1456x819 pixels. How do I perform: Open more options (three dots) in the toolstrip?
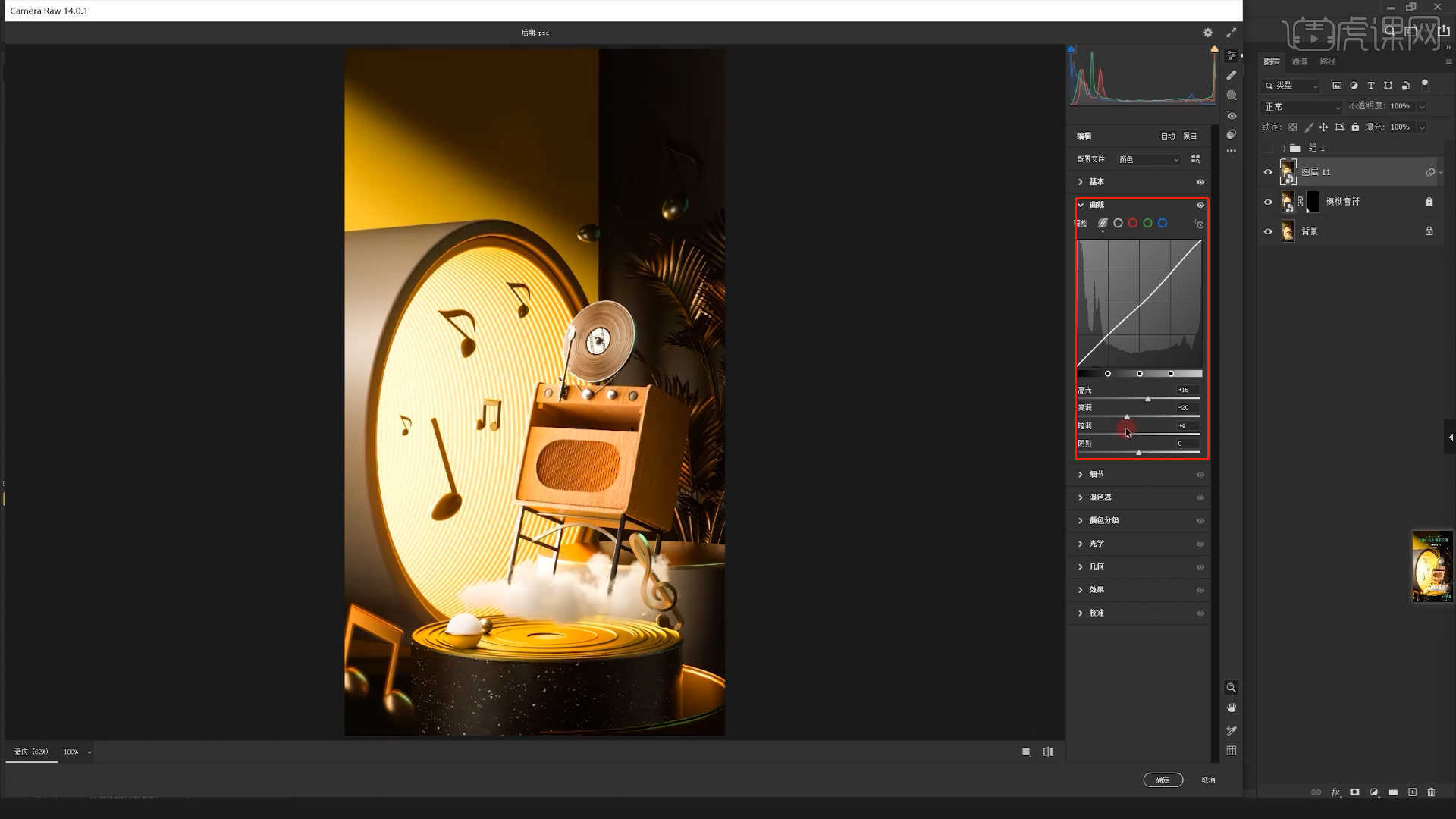tap(1232, 151)
